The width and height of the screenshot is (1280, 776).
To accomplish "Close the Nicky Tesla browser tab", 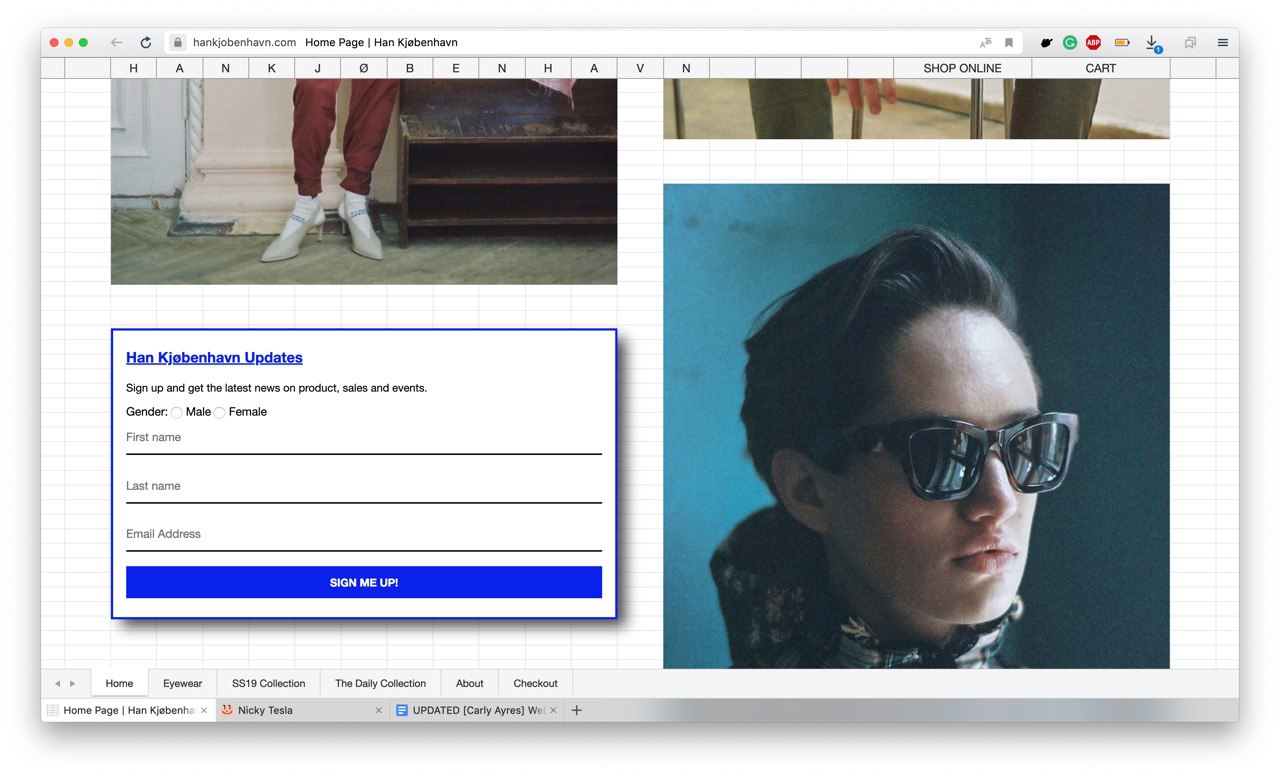I will pos(378,710).
